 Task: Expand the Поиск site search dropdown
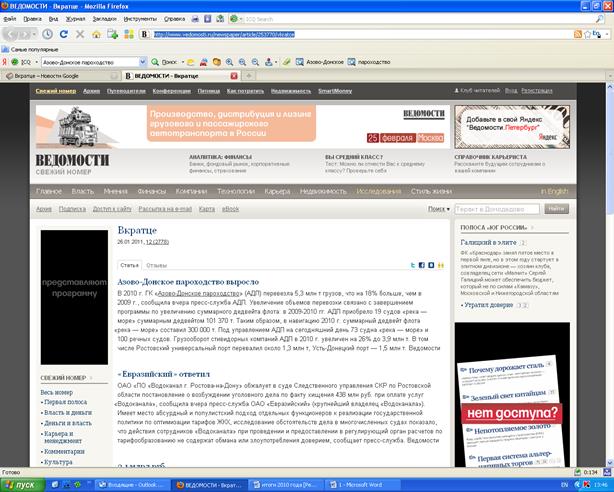439,209
